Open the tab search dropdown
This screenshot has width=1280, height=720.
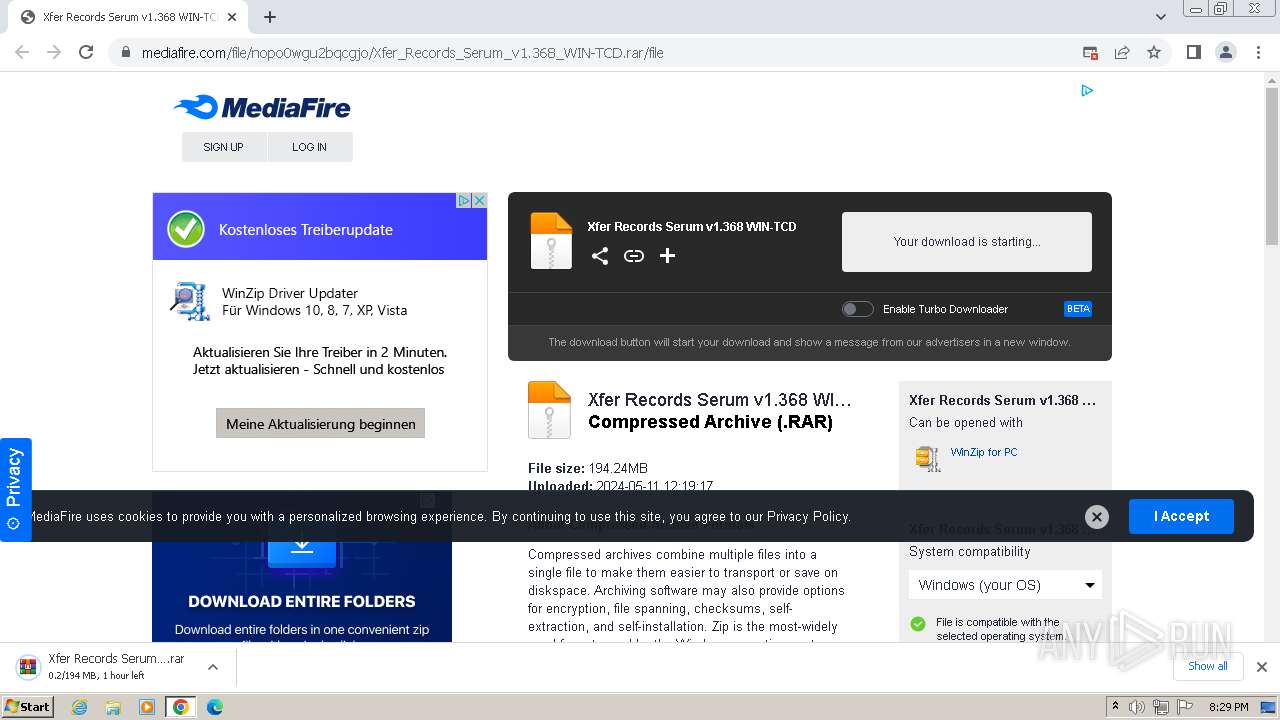[x=1161, y=17]
